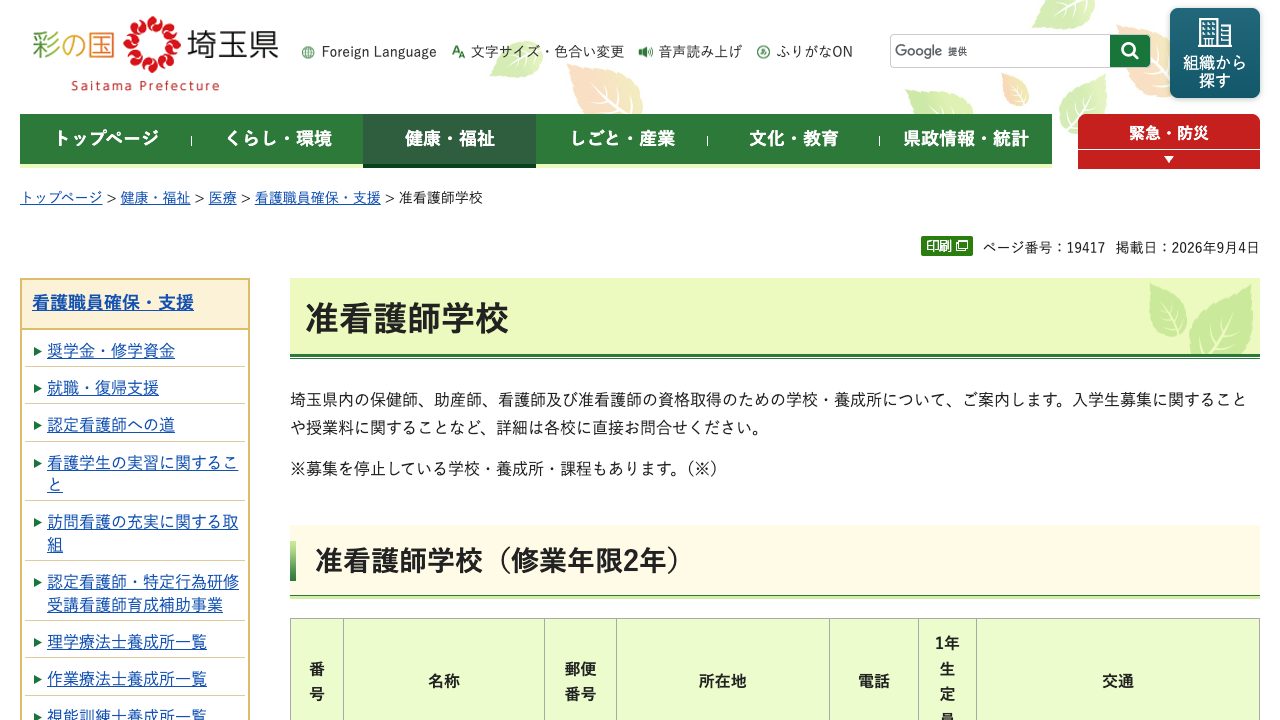The image size is (1280, 720).
Task: Click the Saitama Prefecture logo
Action: [x=155, y=54]
